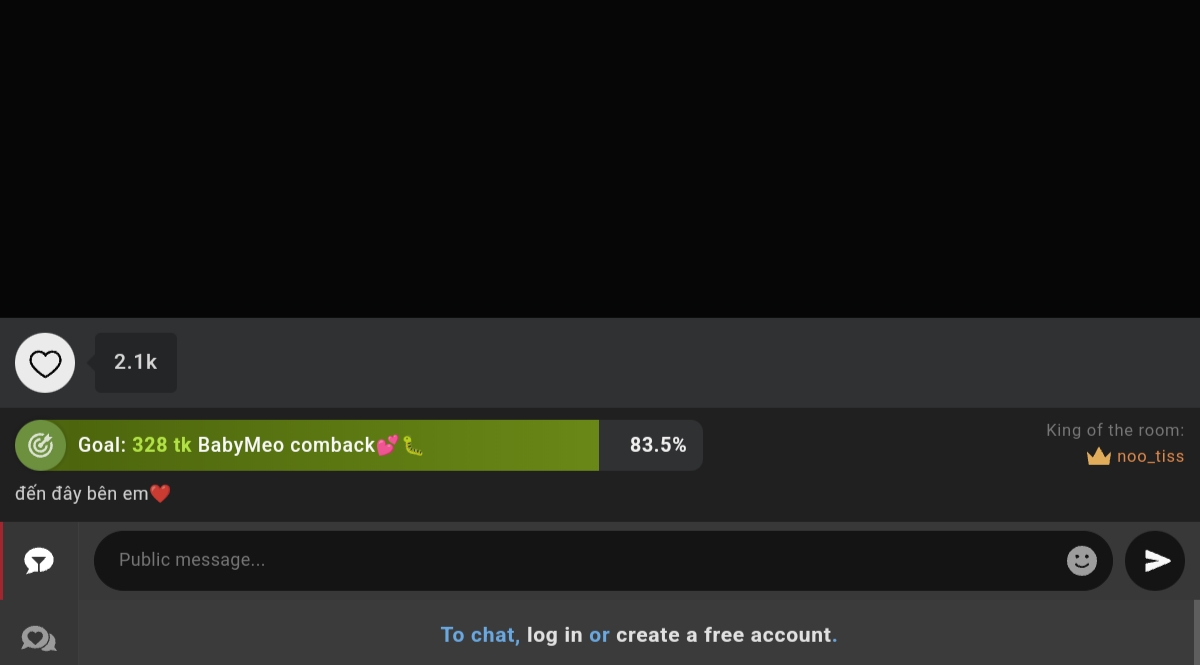The width and height of the screenshot is (1200, 665).
Task: Click the chat scrollbar on the right edge
Action: pos(1196,632)
